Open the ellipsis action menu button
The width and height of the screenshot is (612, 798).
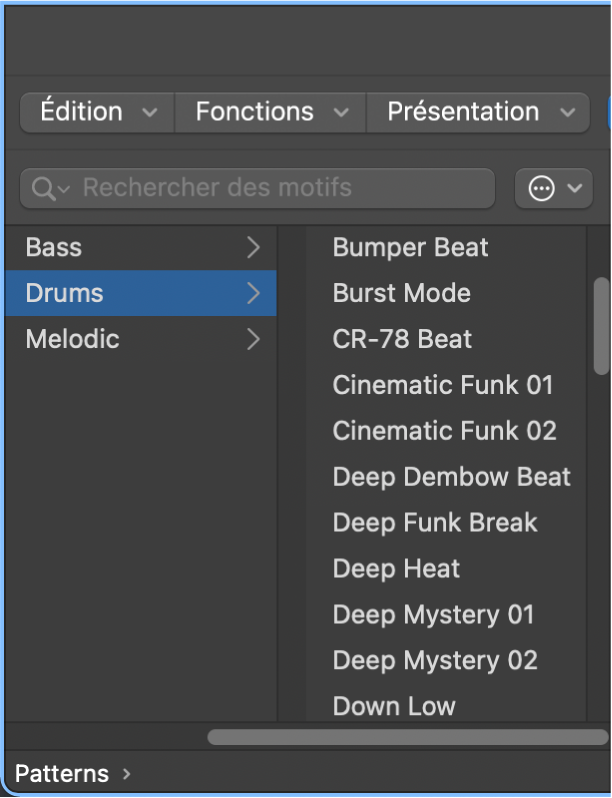pyautogui.click(x=553, y=188)
